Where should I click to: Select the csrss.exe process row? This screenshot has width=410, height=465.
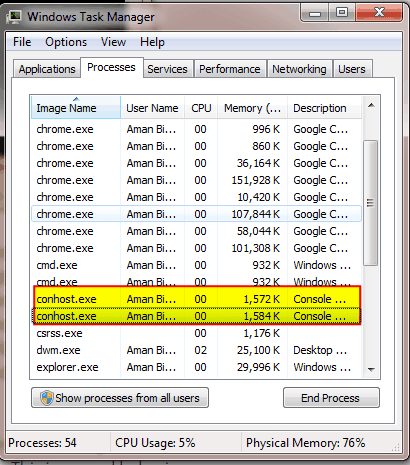point(196,333)
